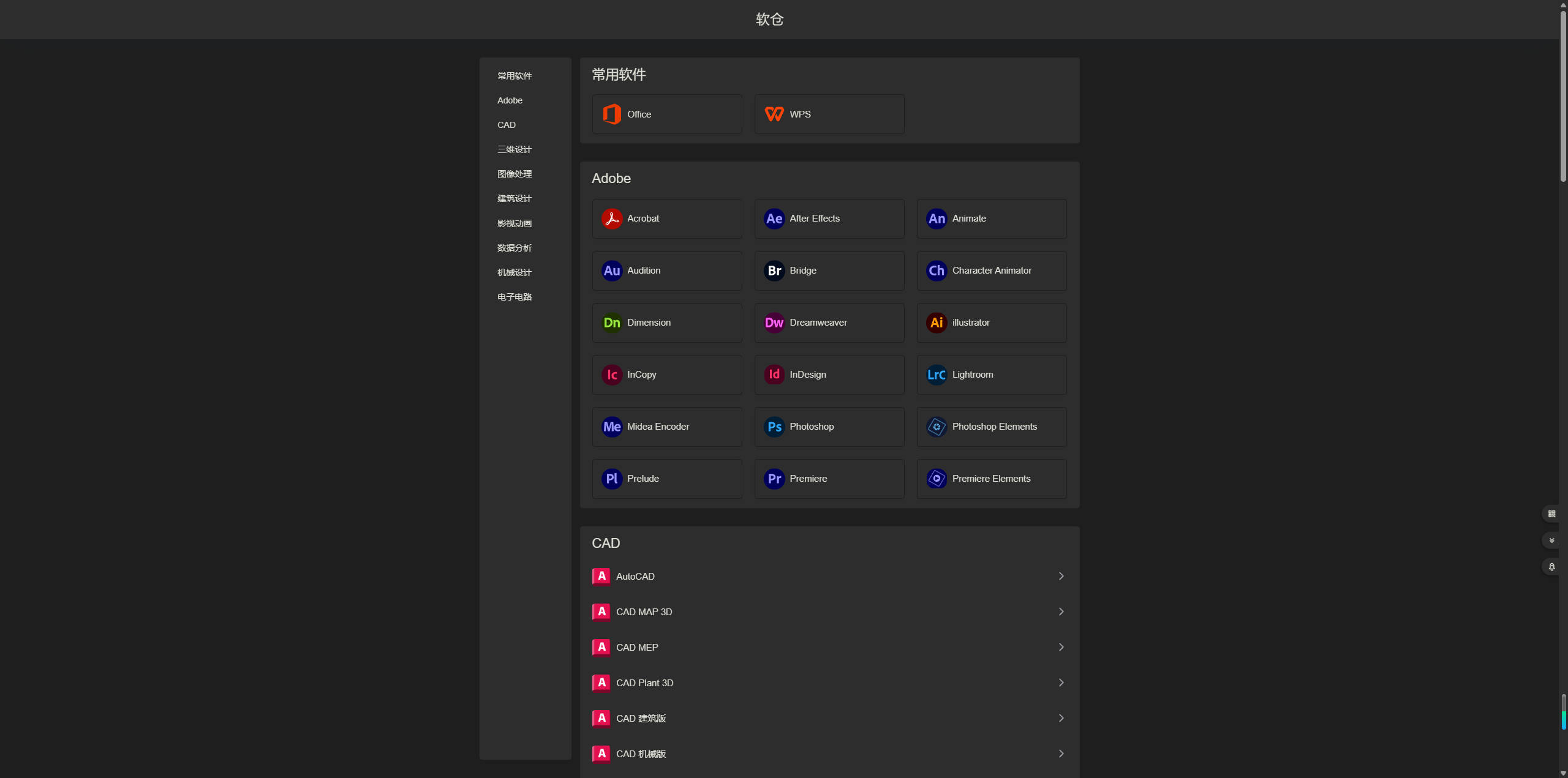The height and width of the screenshot is (778, 1568).
Task: Click the 软仓 site title
Action: (769, 20)
